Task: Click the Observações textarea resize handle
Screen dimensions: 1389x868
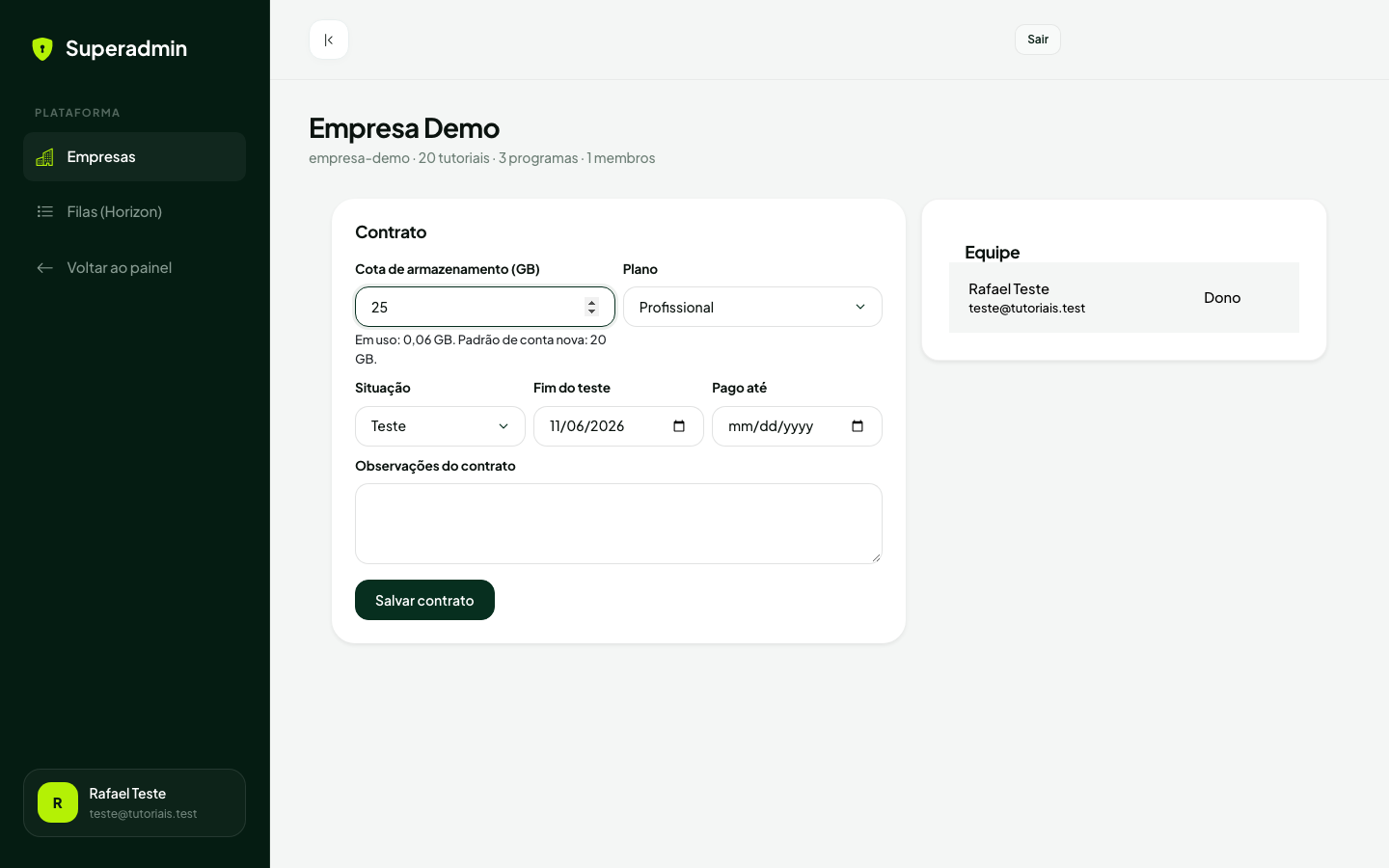Action: coord(876,557)
